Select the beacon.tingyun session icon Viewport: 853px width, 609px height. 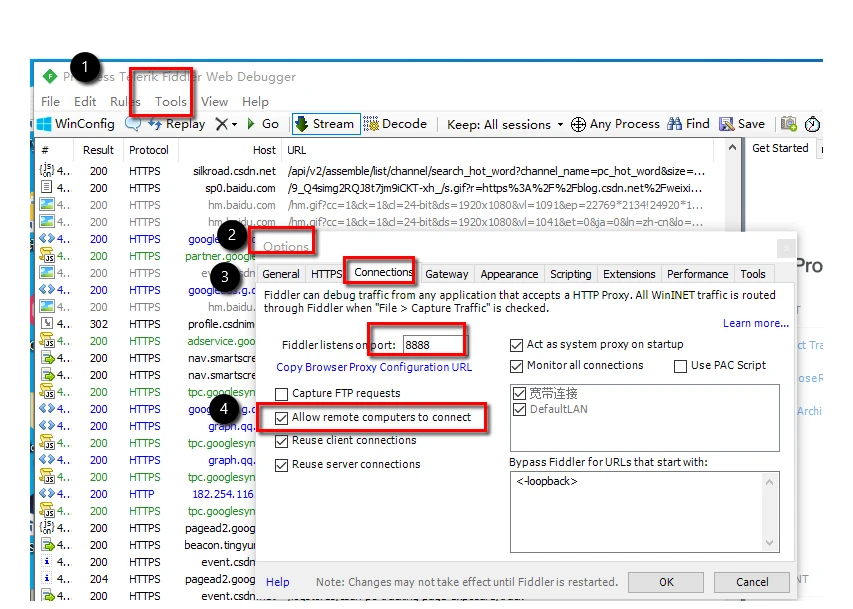(48, 544)
